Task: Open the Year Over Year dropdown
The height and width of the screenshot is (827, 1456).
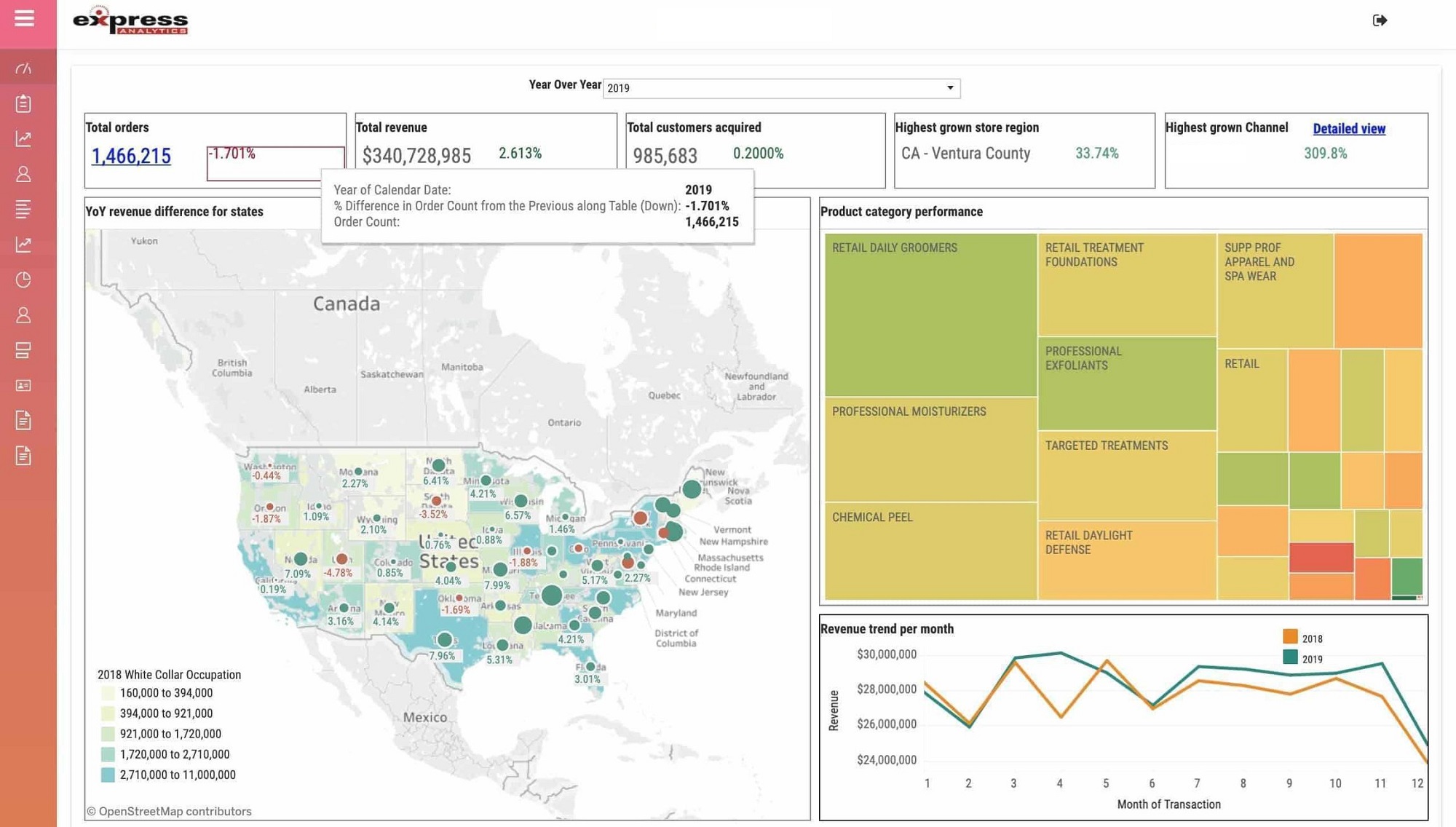Action: point(781,88)
